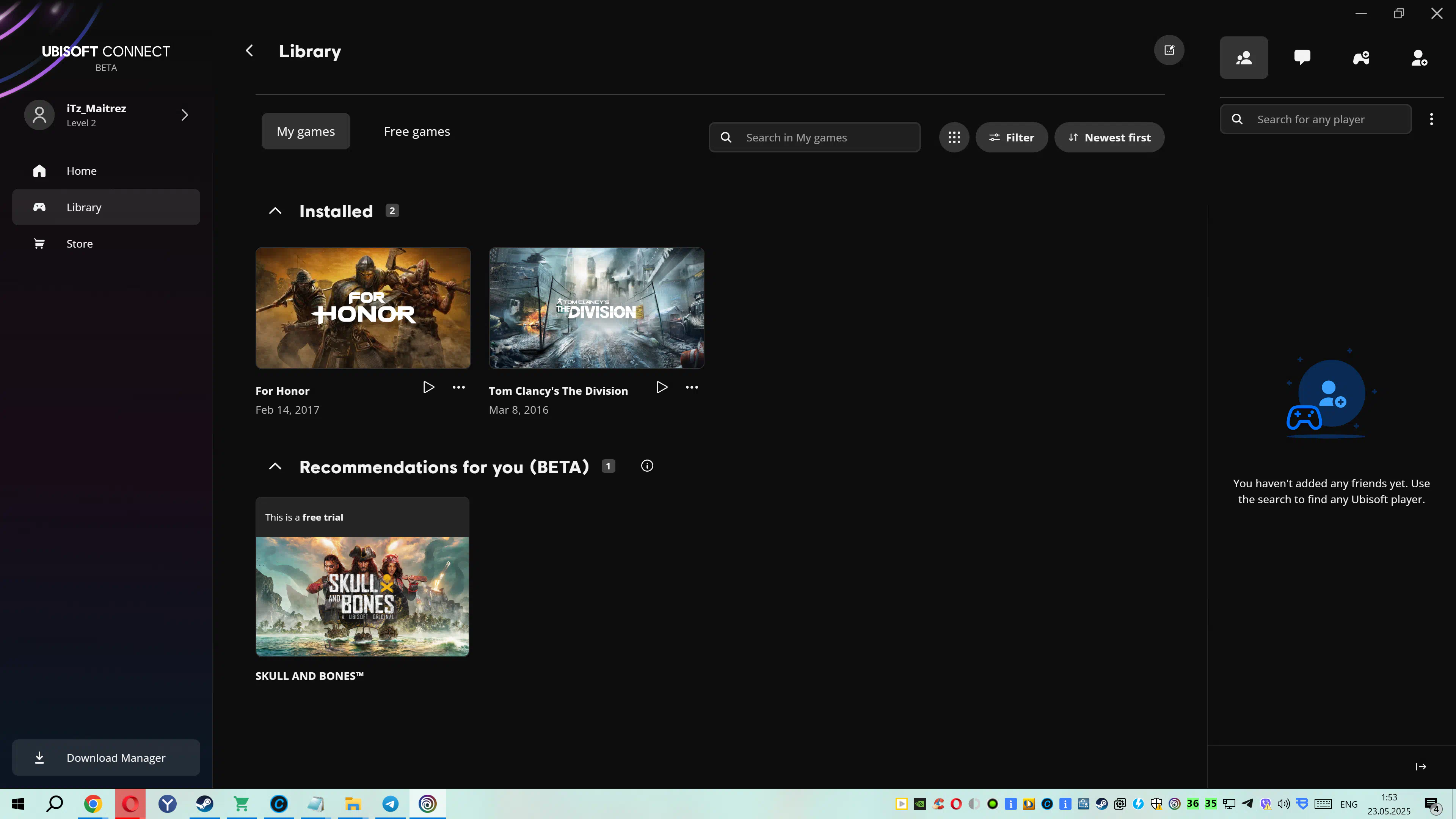Switch to grid view layout
The image size is (1456, 819).
[x=954, y=137]
